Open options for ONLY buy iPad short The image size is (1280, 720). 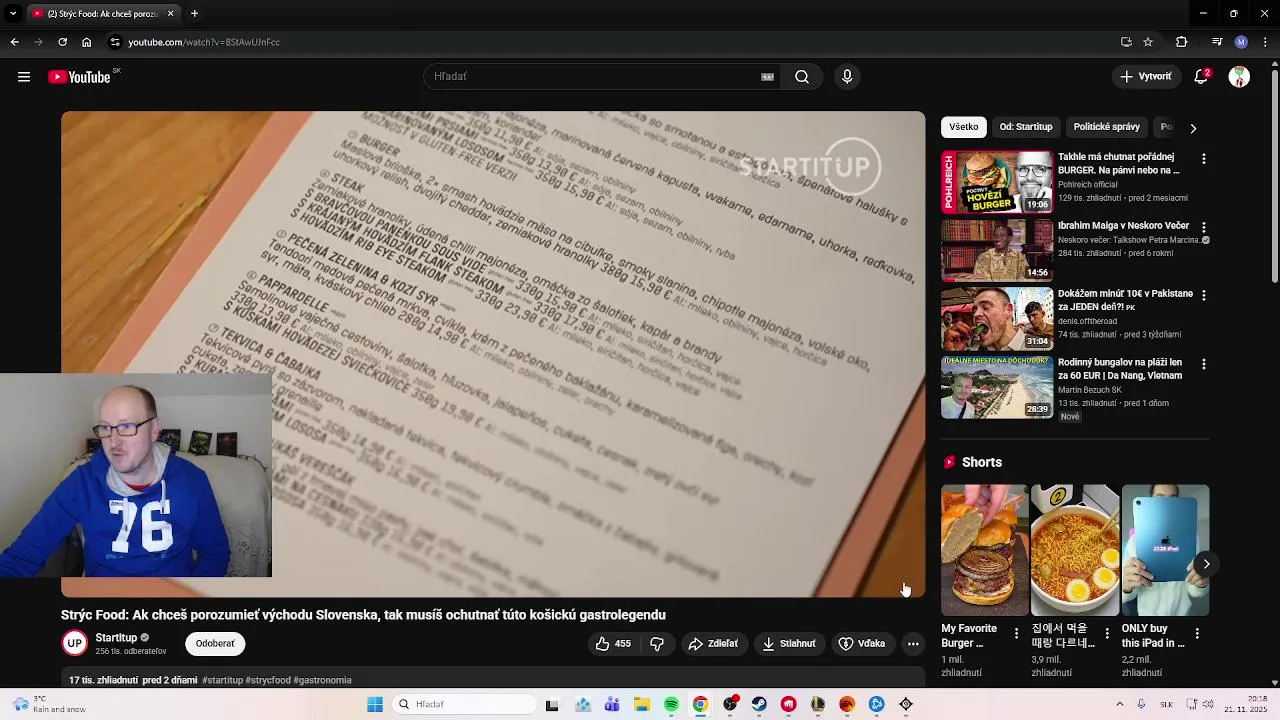1197,634
